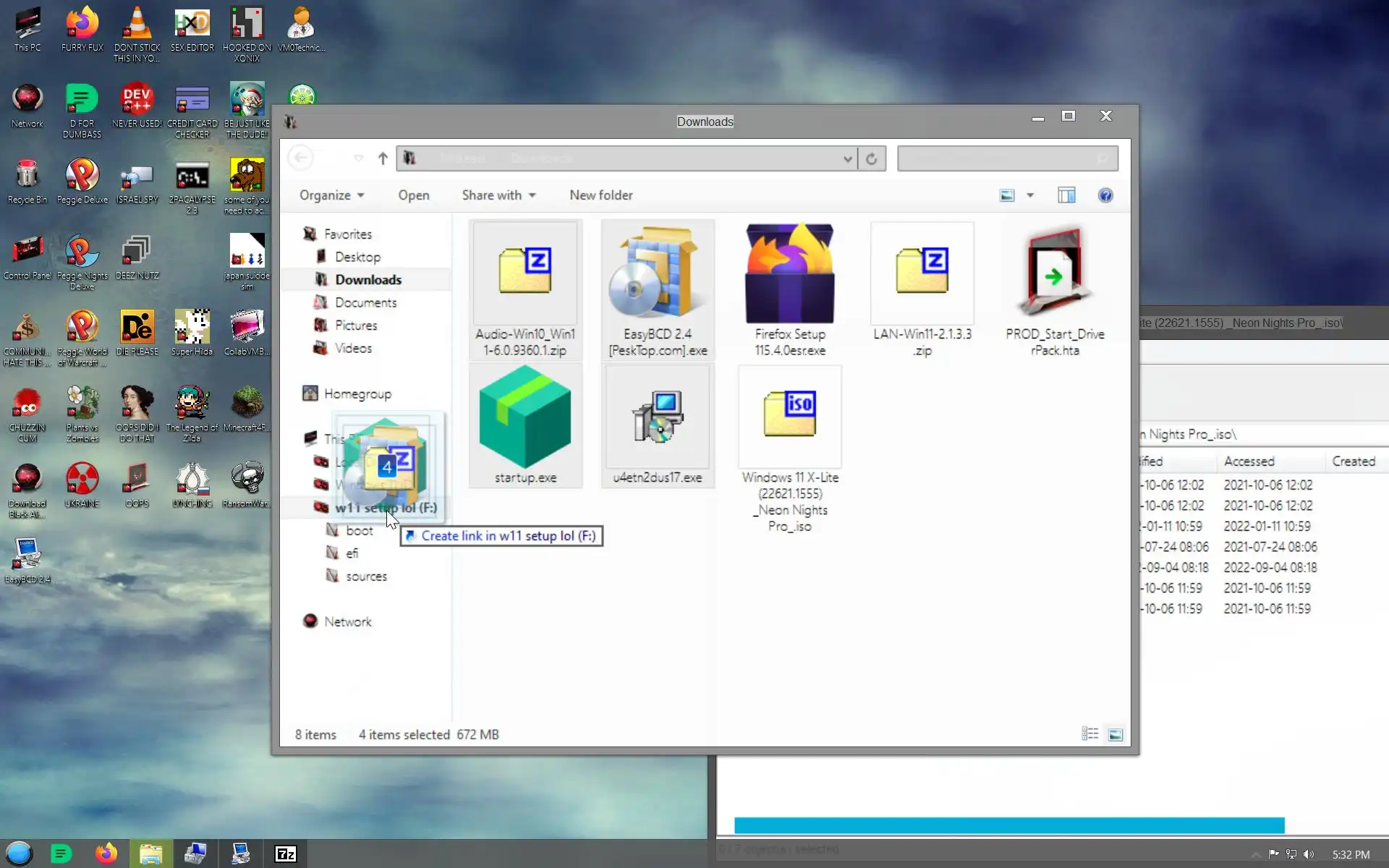Switch to large icons view in status bar
The height and width of the screenshot is (868, 1389).
click(1115, 734)
